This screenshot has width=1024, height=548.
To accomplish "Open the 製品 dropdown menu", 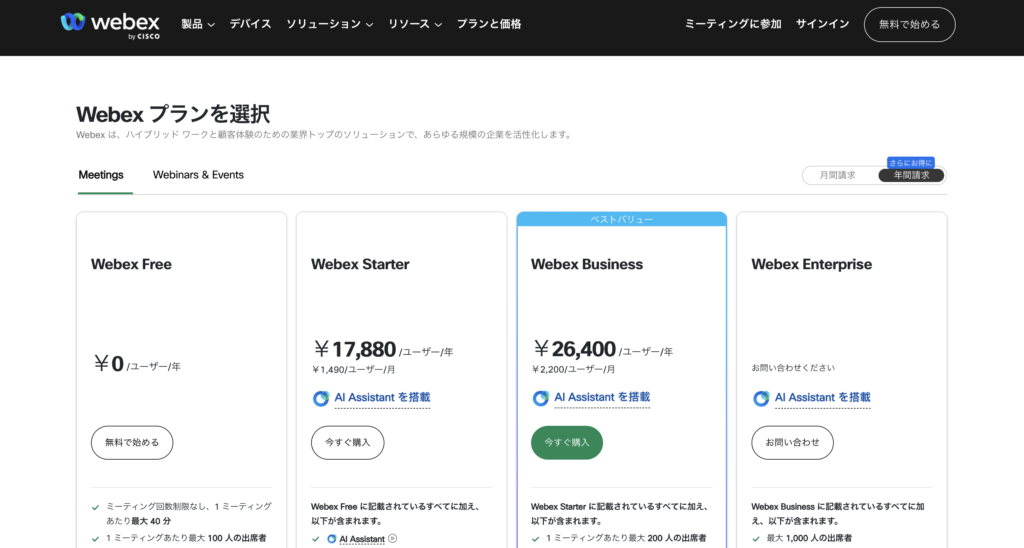I will coord(198,24).
